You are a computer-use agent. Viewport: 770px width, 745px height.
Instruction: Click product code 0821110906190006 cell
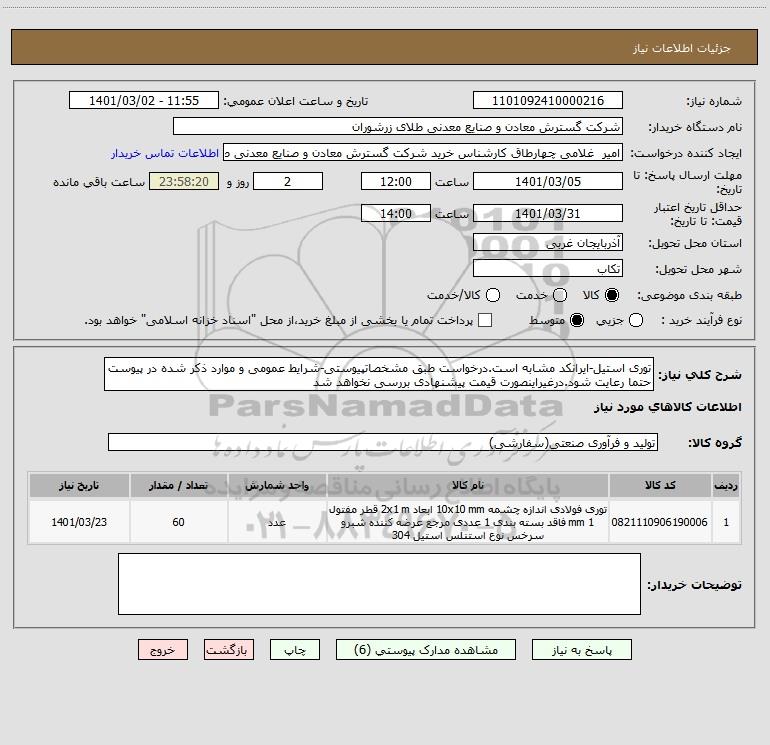[660, 522]
